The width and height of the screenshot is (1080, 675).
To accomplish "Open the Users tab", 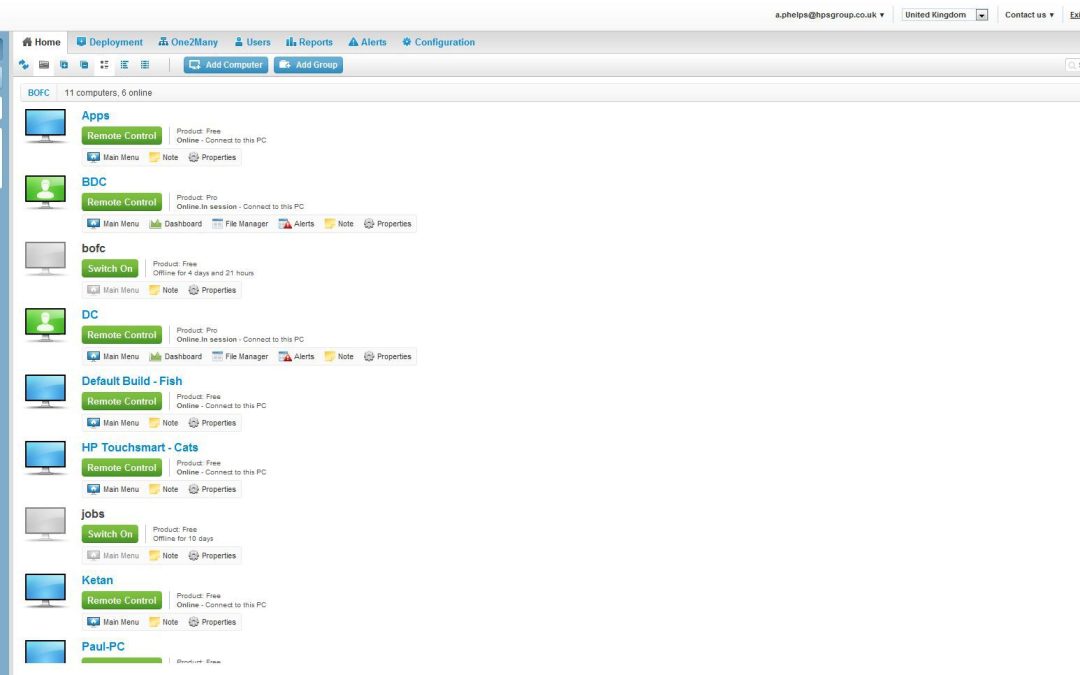I will (252, 42).
